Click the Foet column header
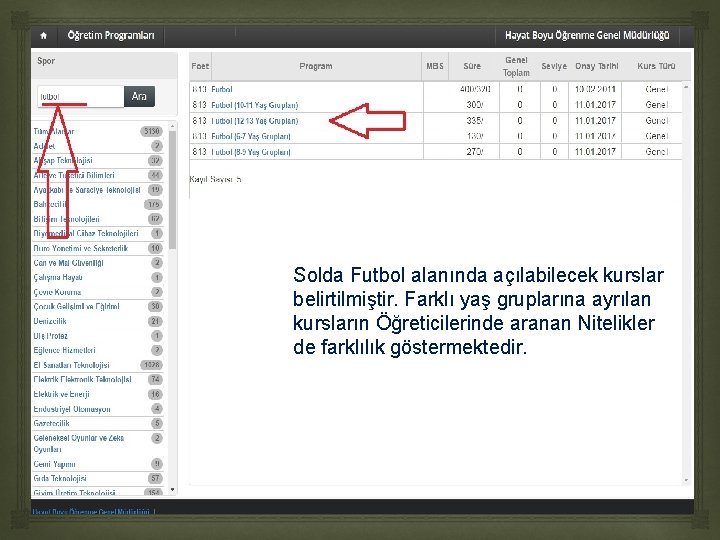 (x=200, y=66)
